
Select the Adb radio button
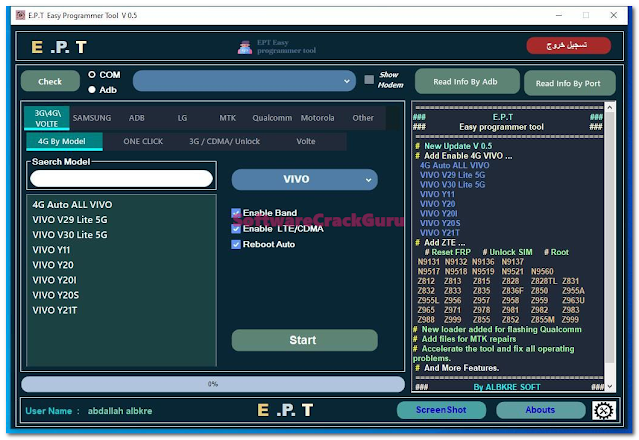[92, 90]
